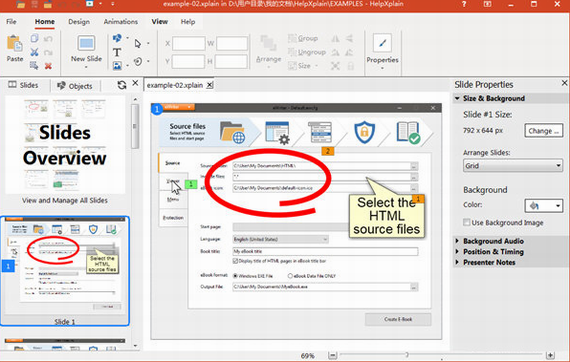This screenshot has height=362, width=570.
Task: Click the X position input field
Action: pos(188,44)
